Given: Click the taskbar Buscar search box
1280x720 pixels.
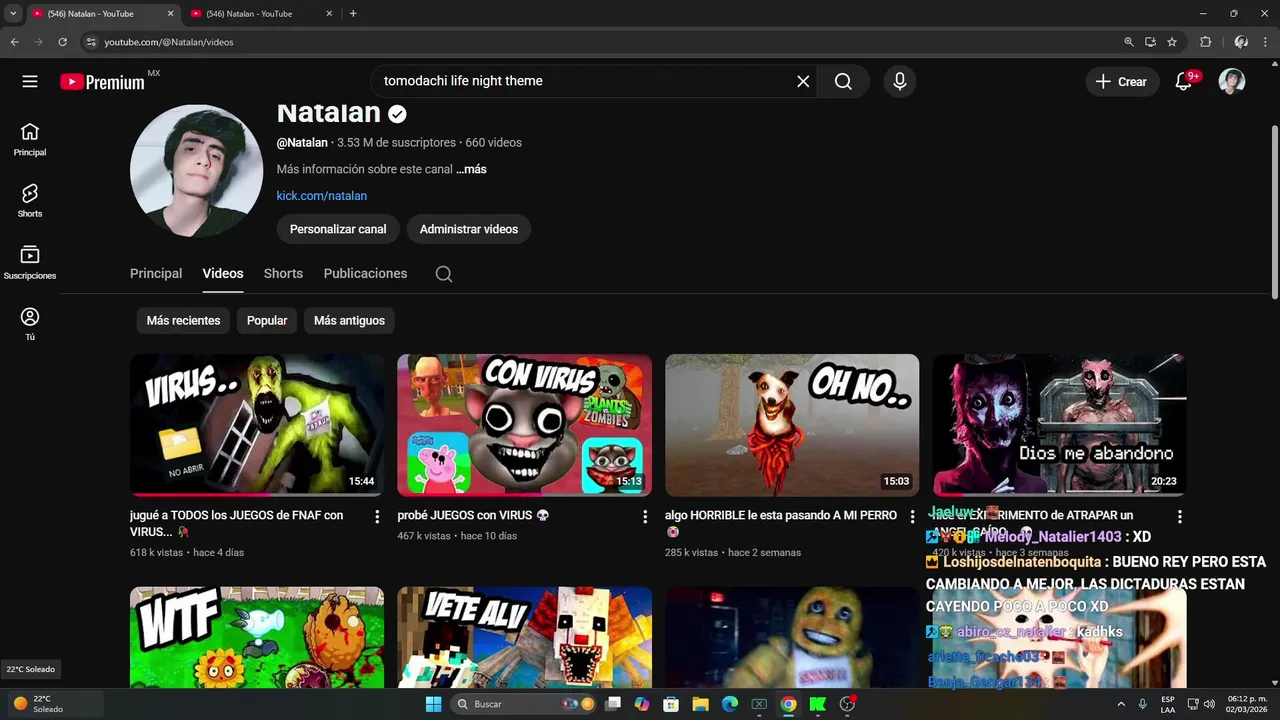Looking at the screenshot, I should click(x=524, y=704).
